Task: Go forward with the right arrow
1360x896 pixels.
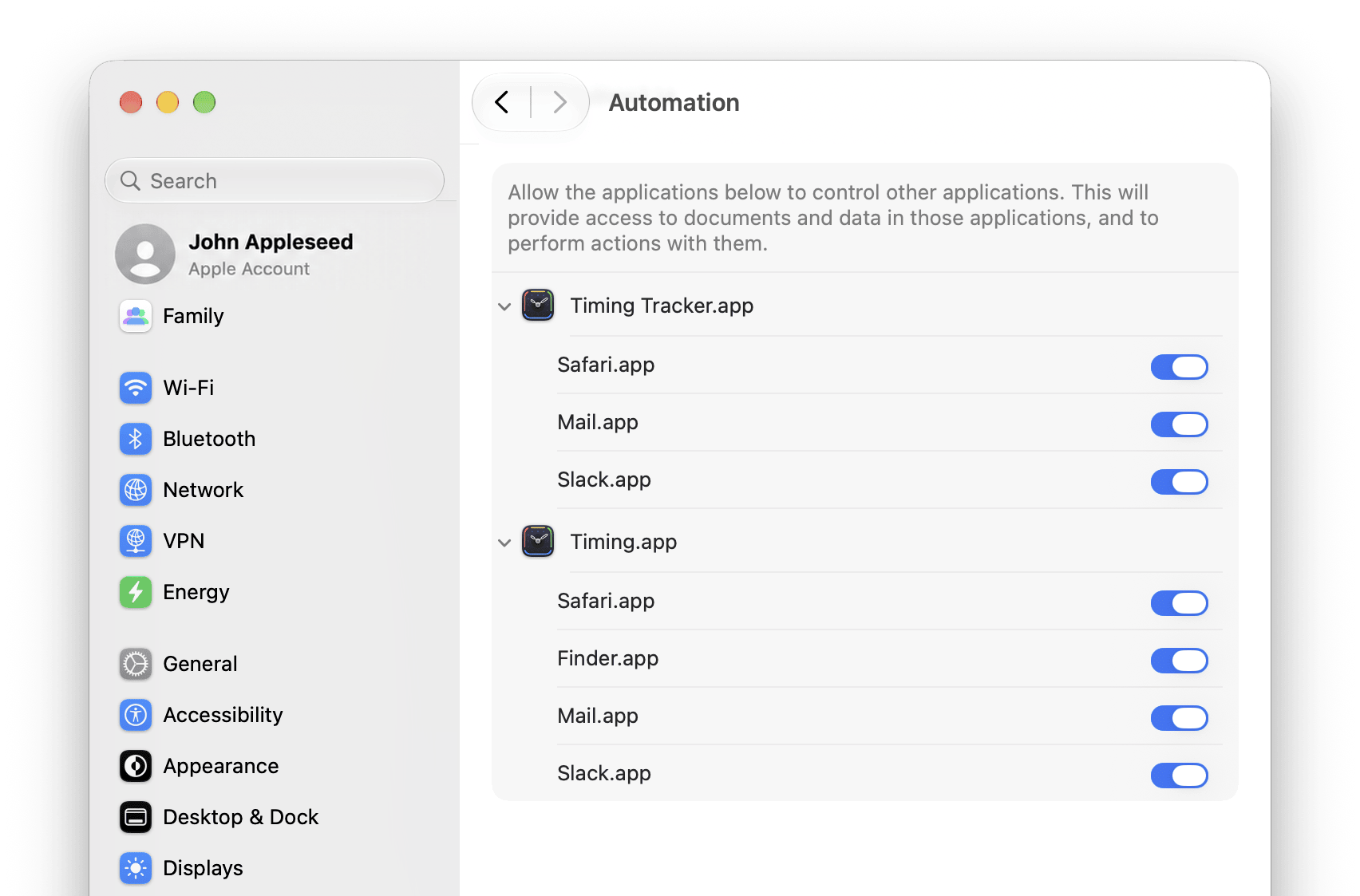Action: point(559,102)
